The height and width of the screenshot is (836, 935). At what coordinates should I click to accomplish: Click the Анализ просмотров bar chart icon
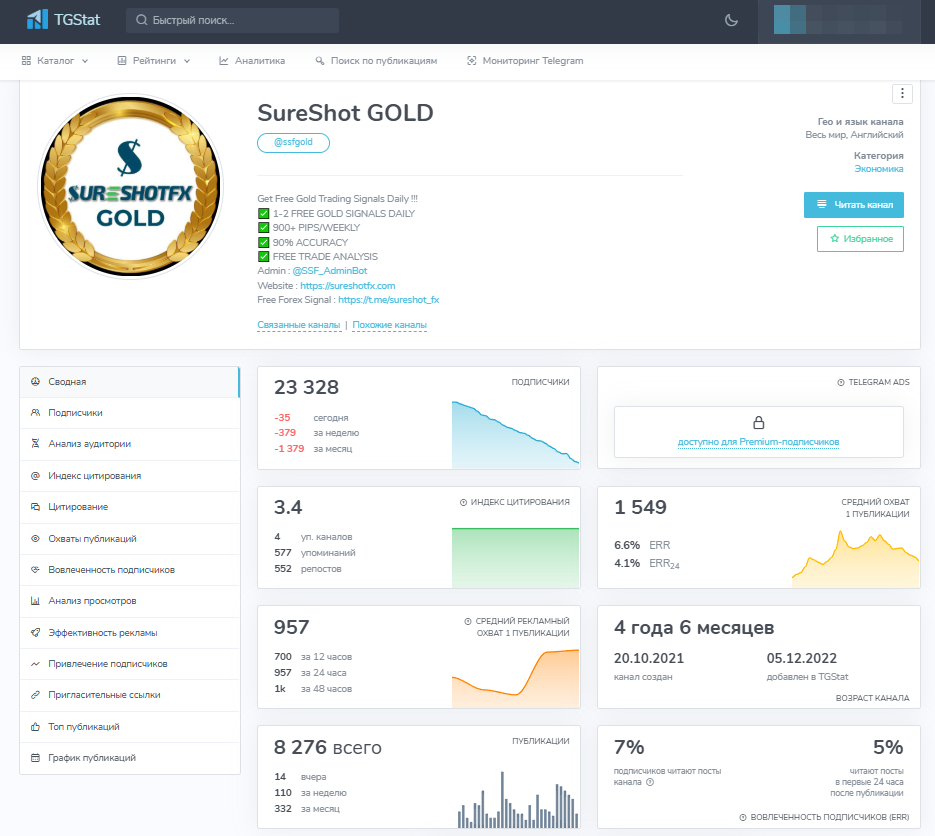[36, 601]
